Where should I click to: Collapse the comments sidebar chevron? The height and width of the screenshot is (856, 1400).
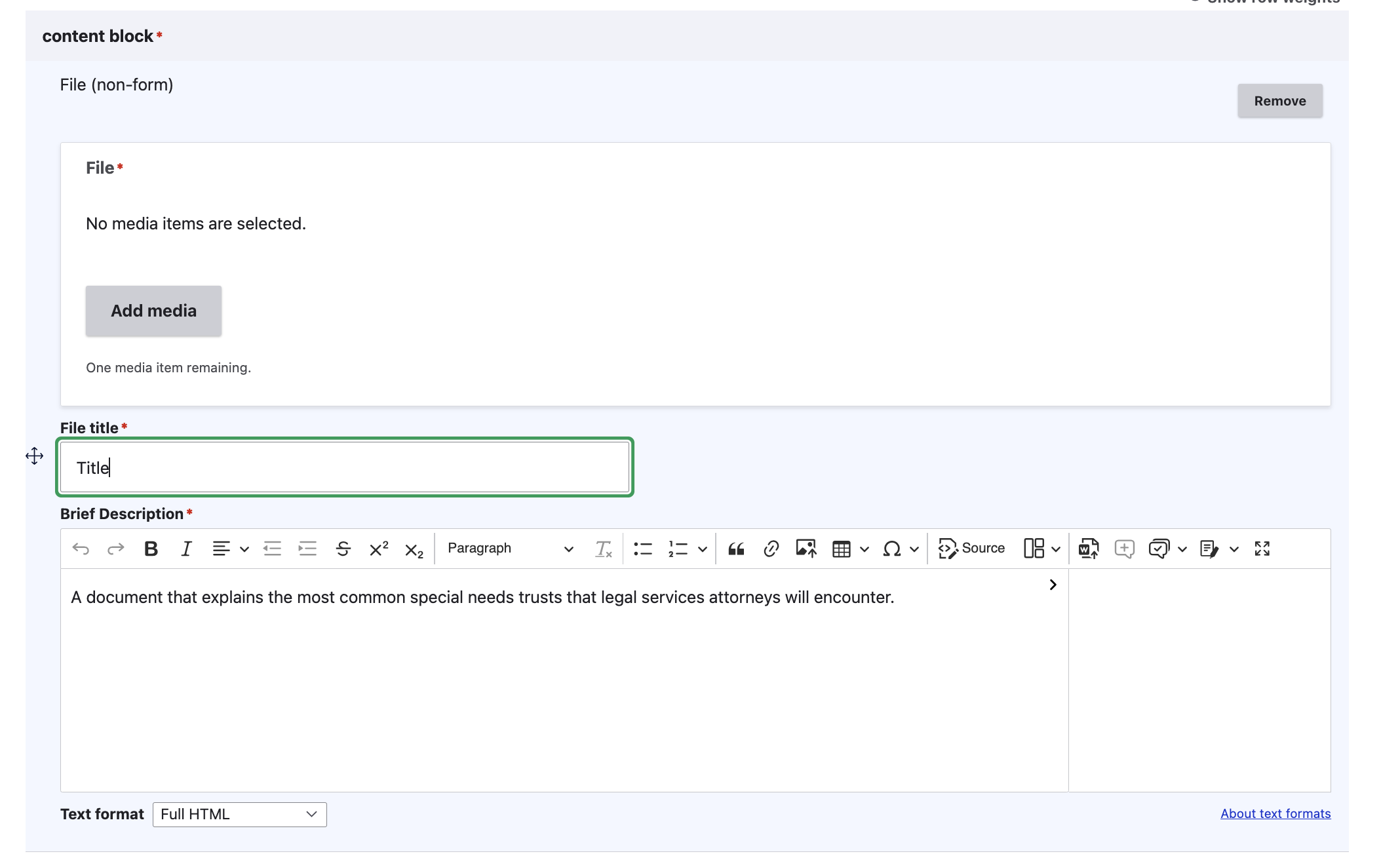click(x=1053, y=585)
